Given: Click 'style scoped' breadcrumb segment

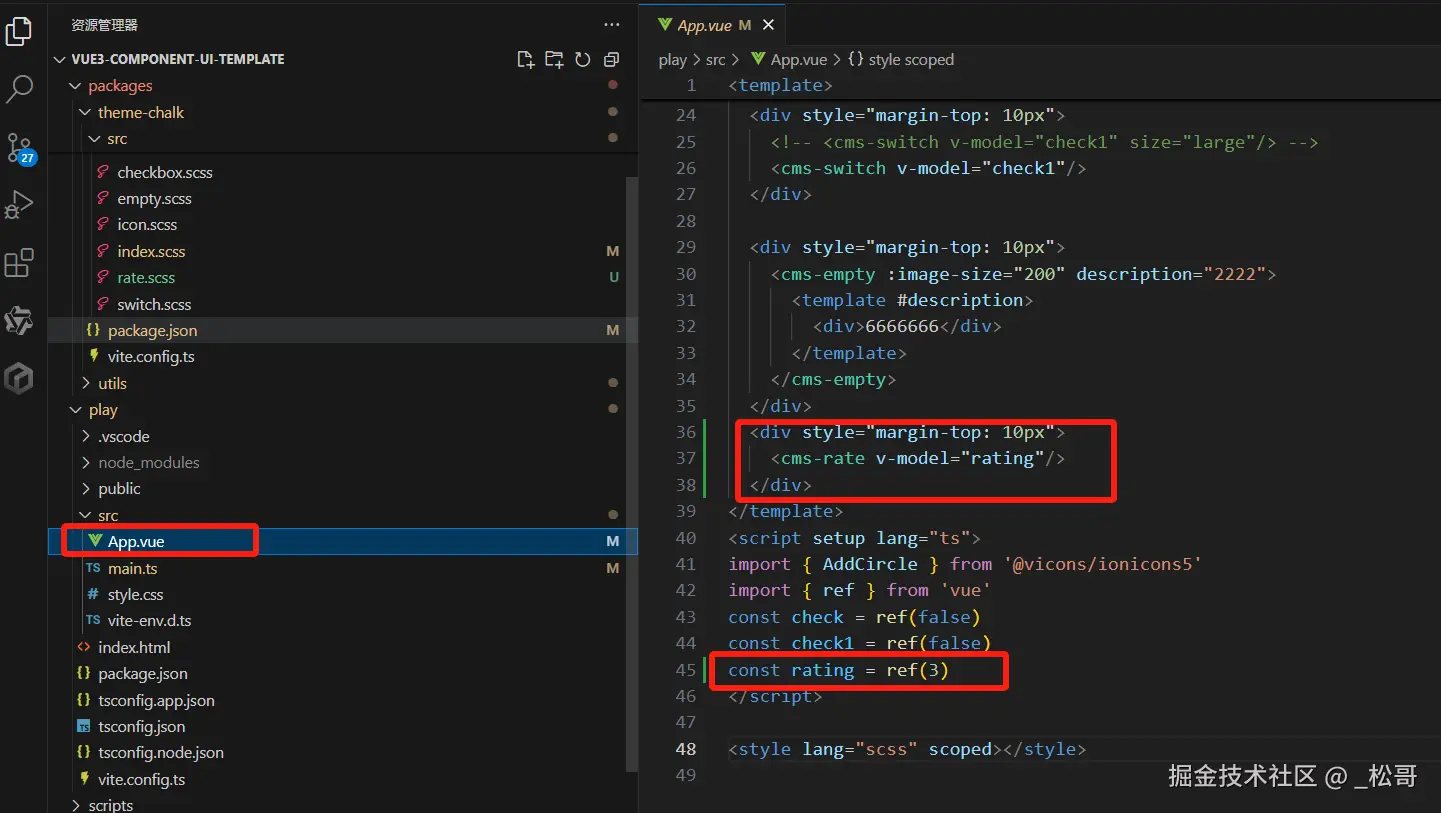Looking at the screenshot, I should pyautogui.click(x=911, y=60).
